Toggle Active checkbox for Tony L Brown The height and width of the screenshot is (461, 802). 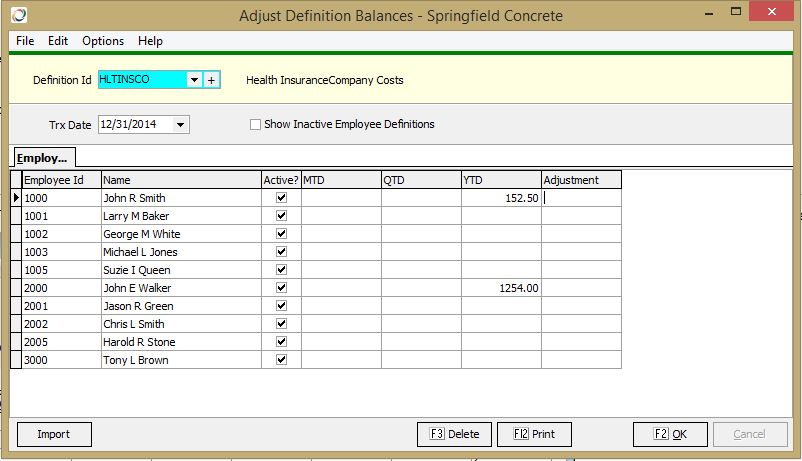(x=281, y=360)
